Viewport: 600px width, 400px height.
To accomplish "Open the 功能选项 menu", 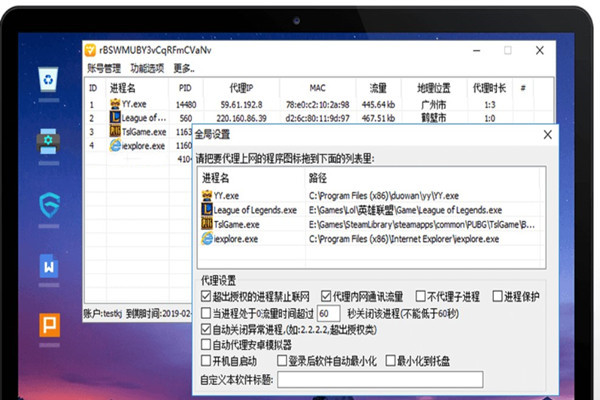I will 147,69.
